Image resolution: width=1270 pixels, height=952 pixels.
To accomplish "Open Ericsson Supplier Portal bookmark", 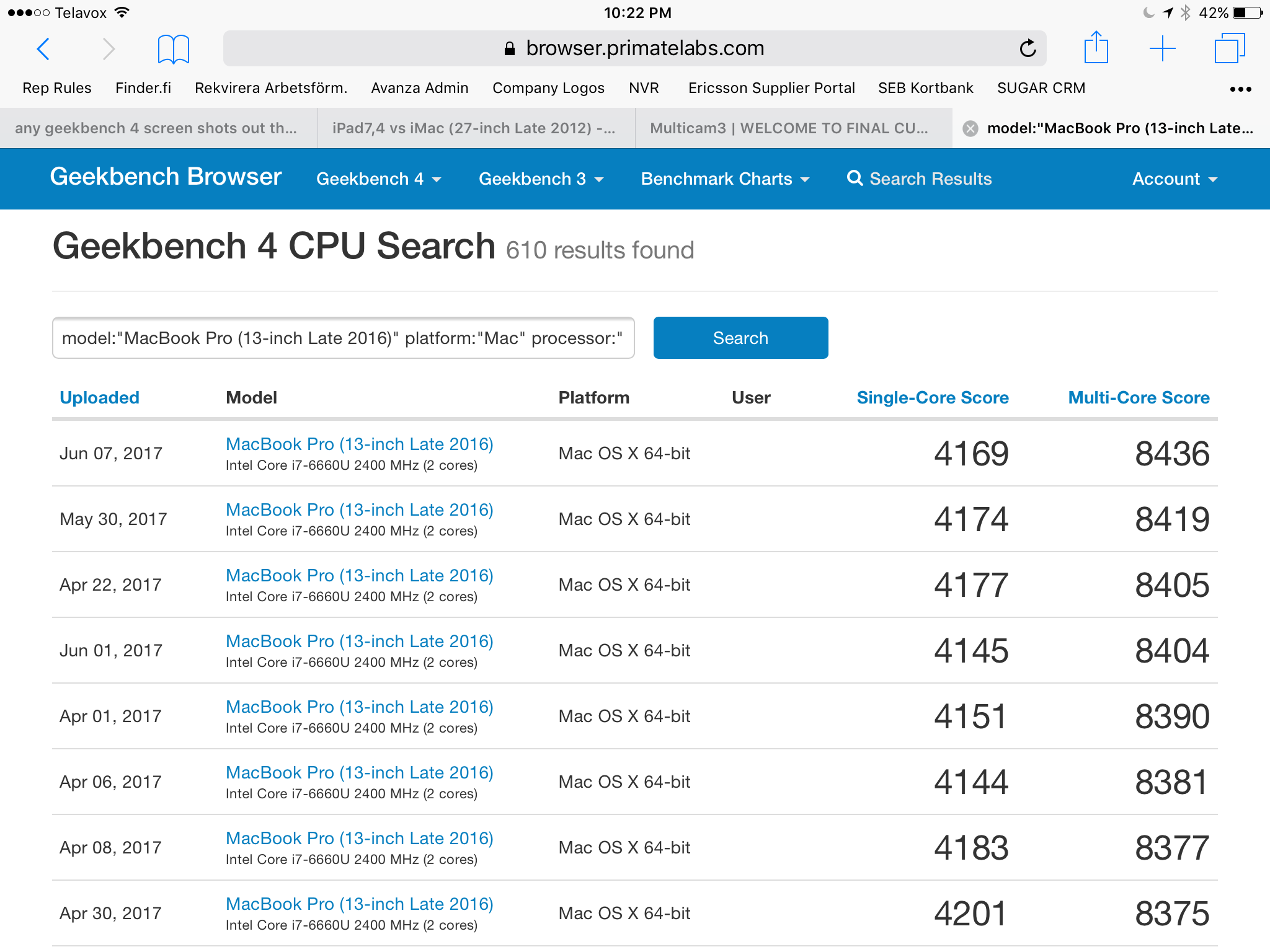I will pyautogui.click(x=771, y=88).
